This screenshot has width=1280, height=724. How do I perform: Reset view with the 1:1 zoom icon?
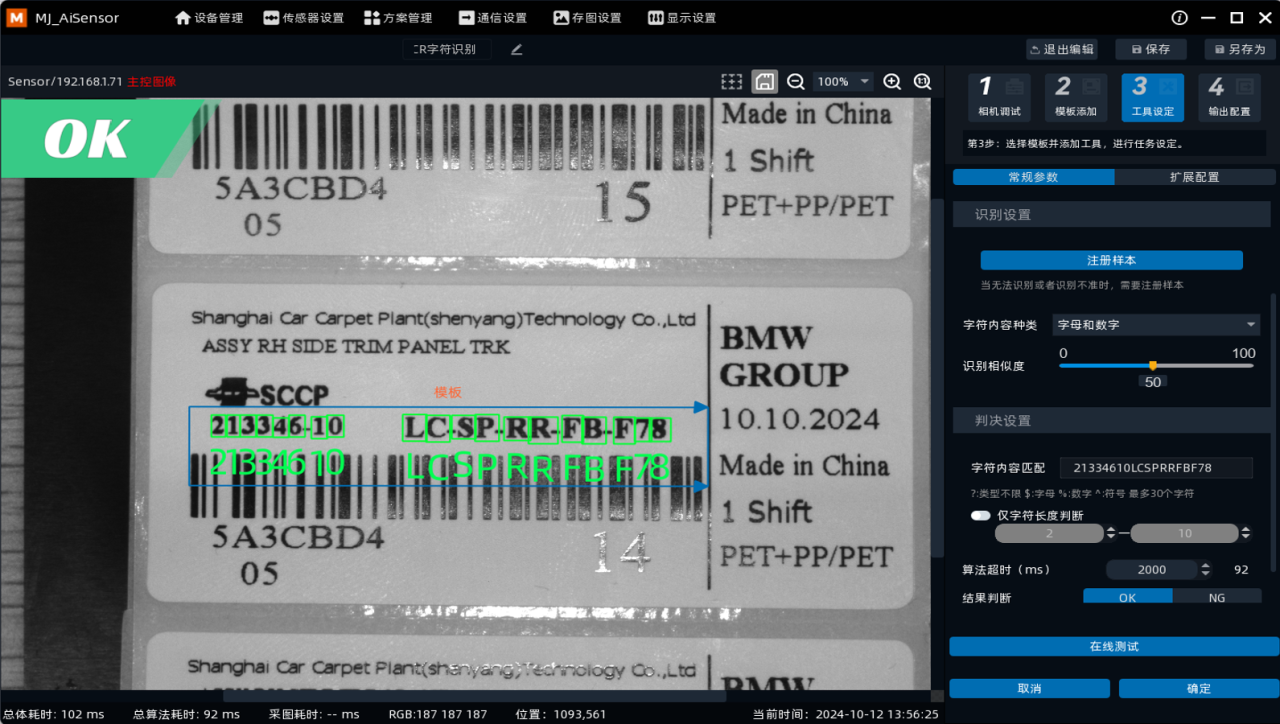click(922, 81)
